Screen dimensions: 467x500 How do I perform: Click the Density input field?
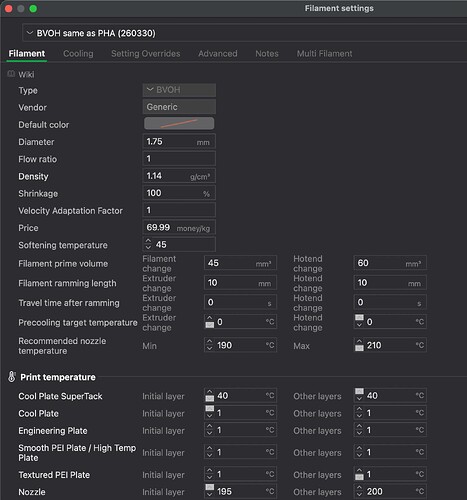tap(179, 176)
